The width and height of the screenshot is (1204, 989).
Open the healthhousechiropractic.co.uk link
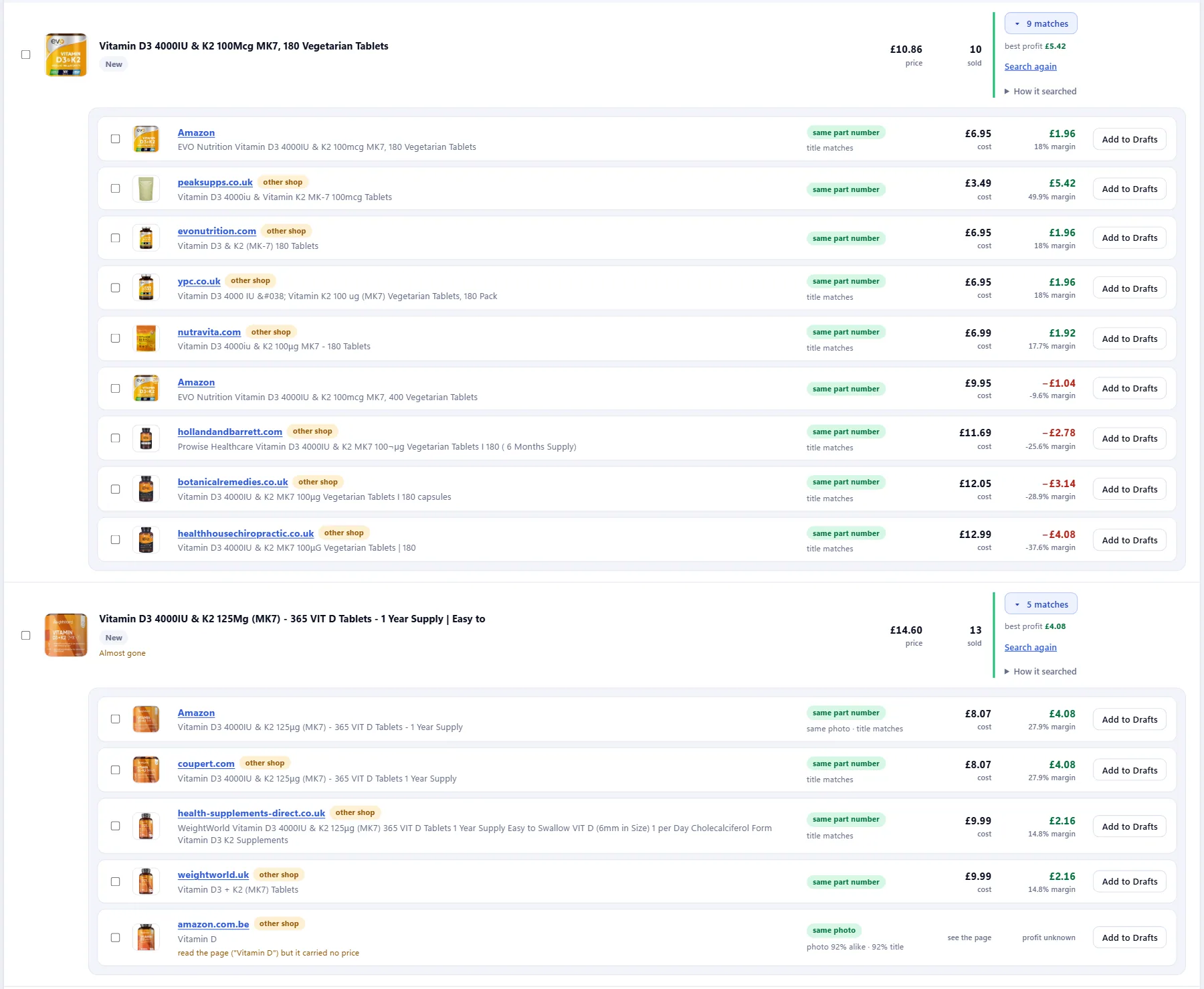[x=245, y=533]
